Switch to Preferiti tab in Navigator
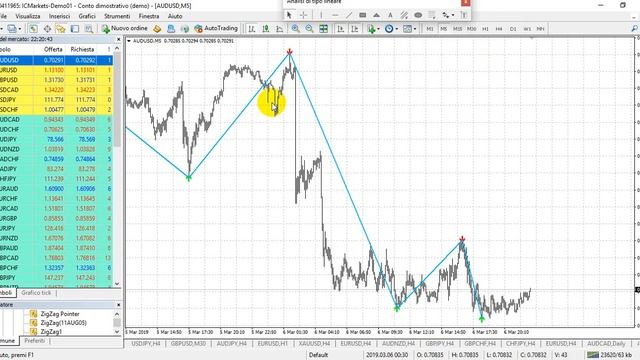Viewport: 640px width, 360px height. pyautogui.click(x=35, y=341)
